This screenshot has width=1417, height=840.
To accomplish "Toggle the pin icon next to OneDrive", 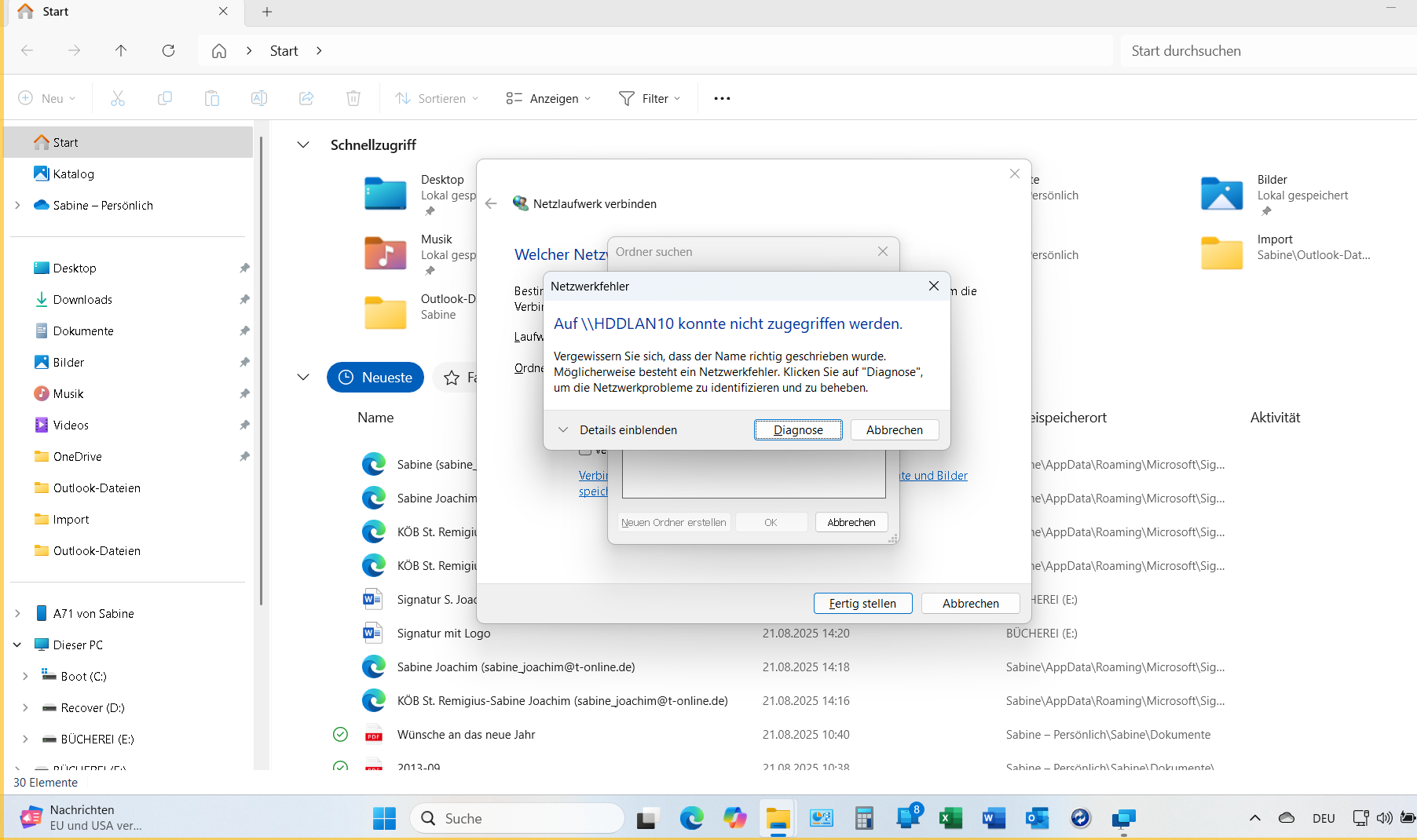I will 243,456.
